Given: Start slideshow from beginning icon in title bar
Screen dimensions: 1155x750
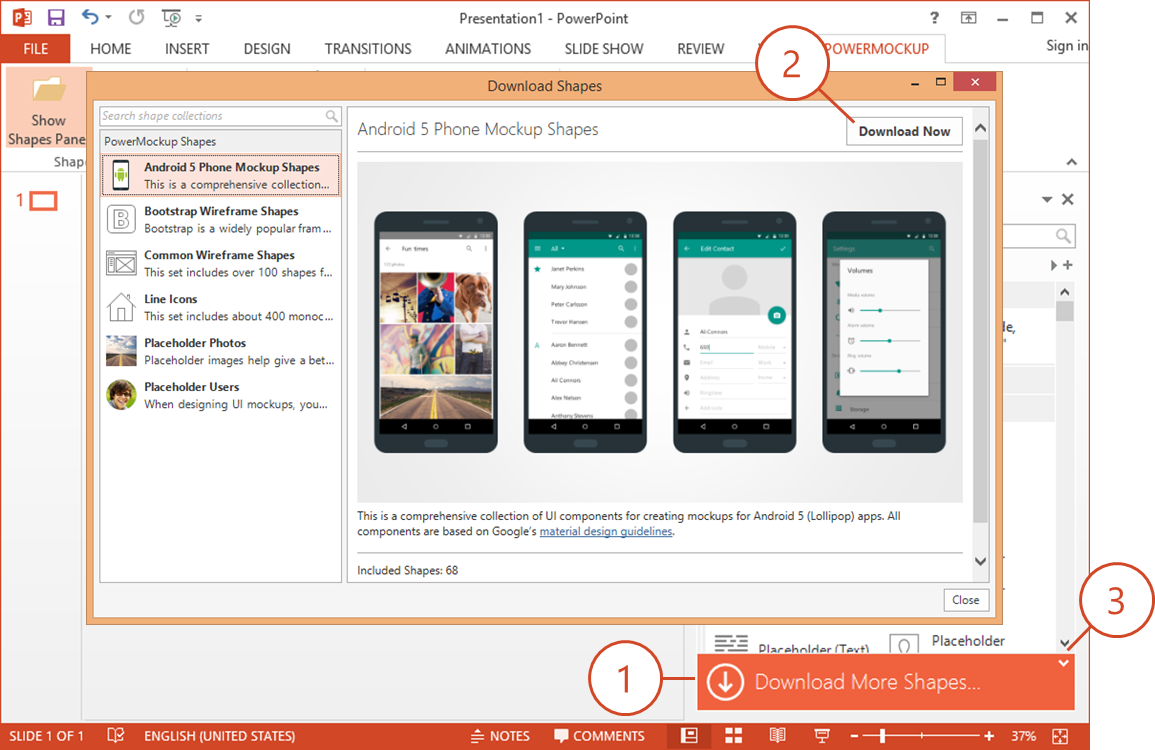Looking at the screenshot, I should (171, 18).
